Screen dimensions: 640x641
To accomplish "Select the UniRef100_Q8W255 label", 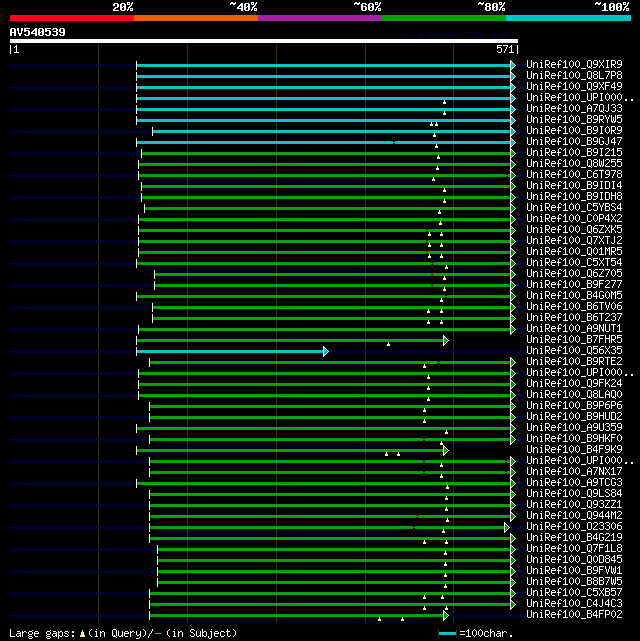I will pos(574,164).
